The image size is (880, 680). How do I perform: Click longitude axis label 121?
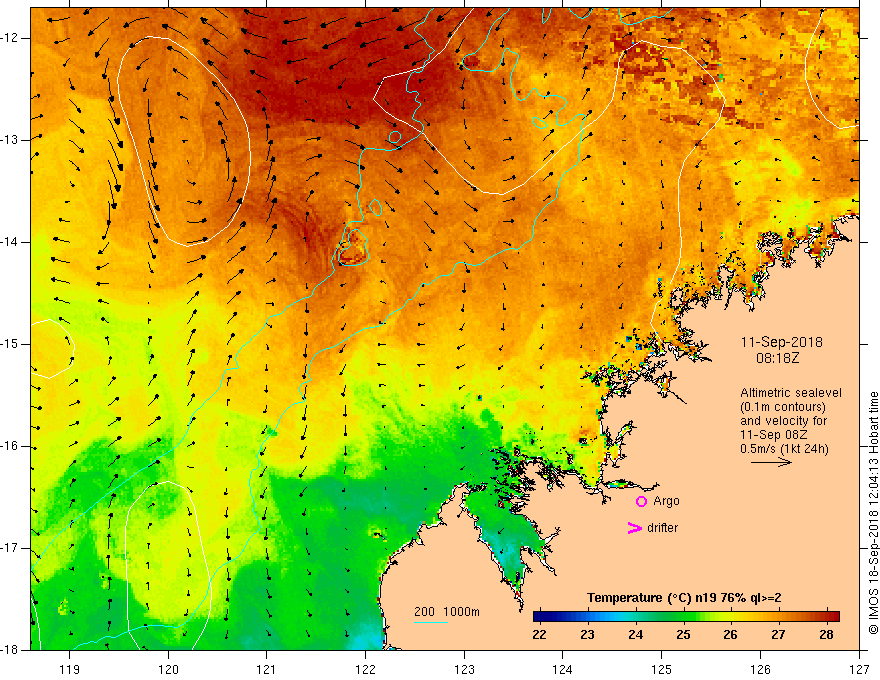pyautogui.click(x=267, y=669)
